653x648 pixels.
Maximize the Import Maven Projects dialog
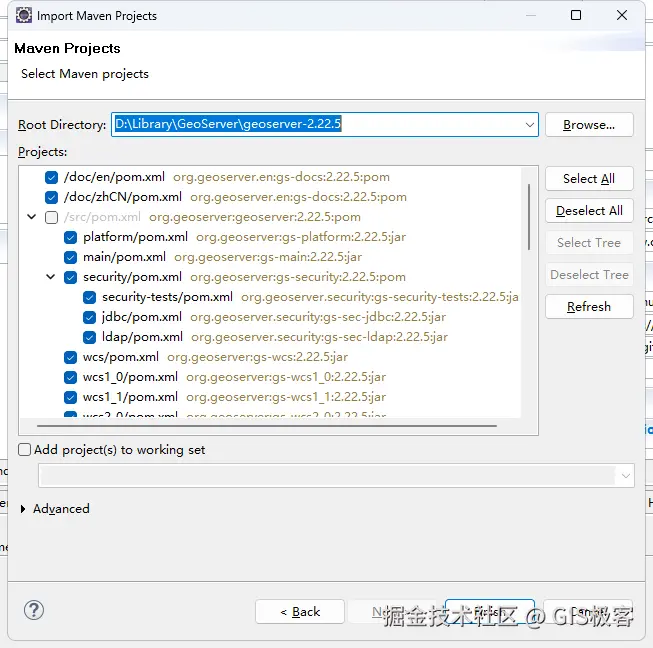pyautogui.click(x=576, y=15)
